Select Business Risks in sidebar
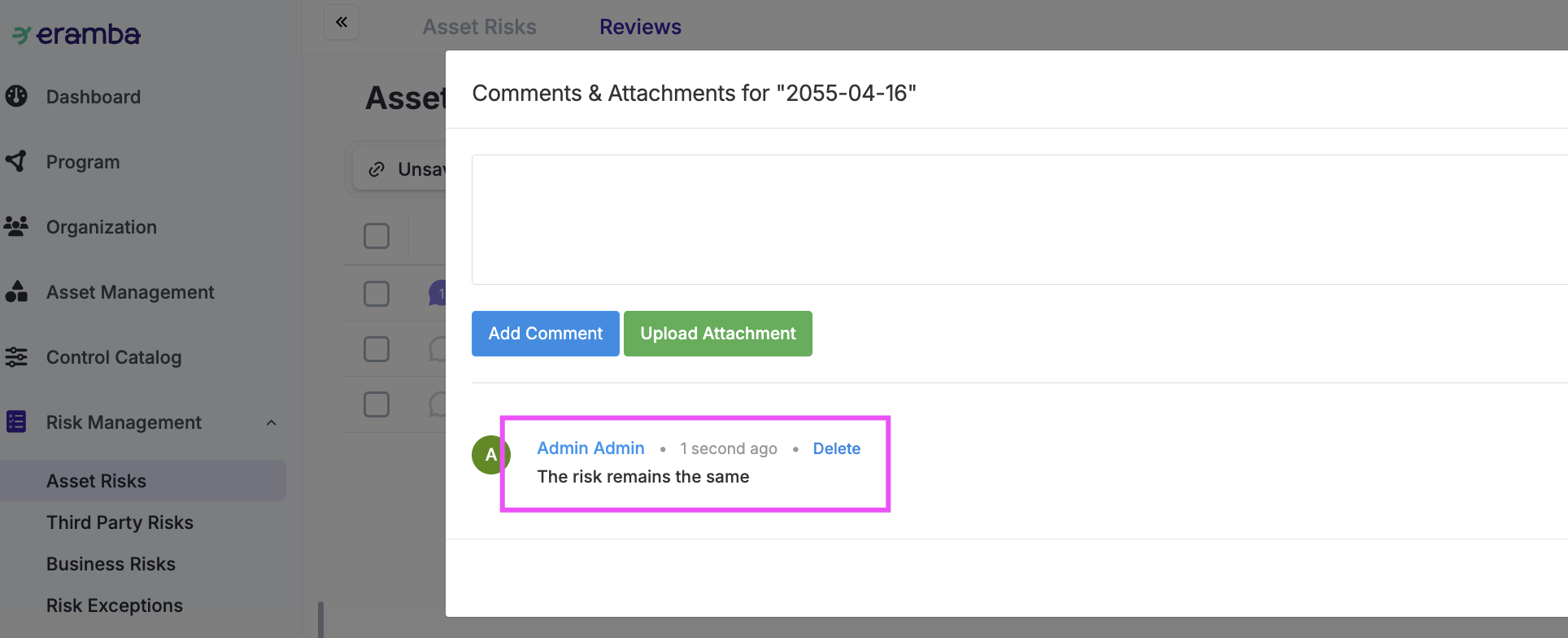1568x638 pixels. (111, 564)
